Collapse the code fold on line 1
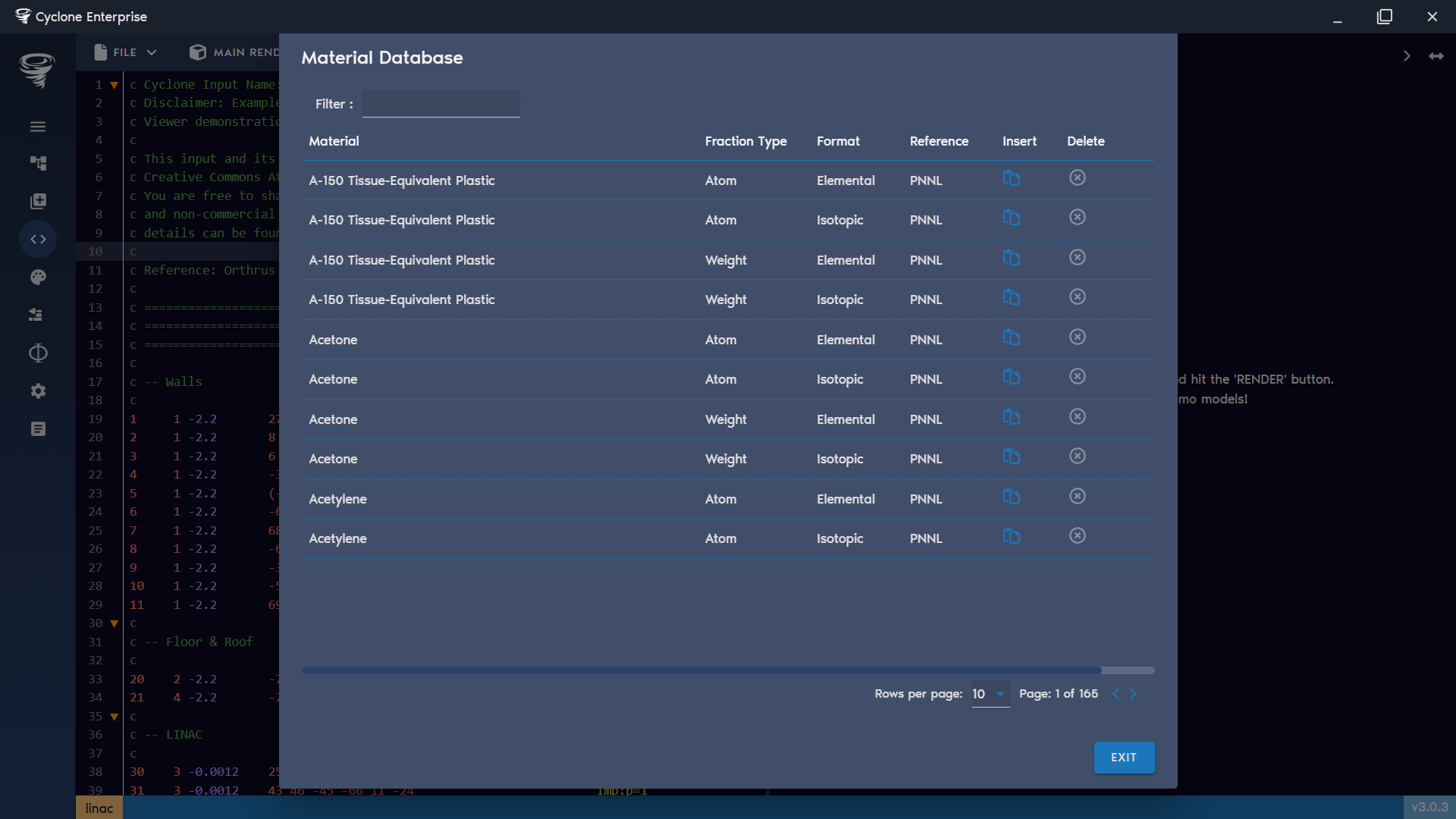The image size is (1456, 819). (114, 84)
